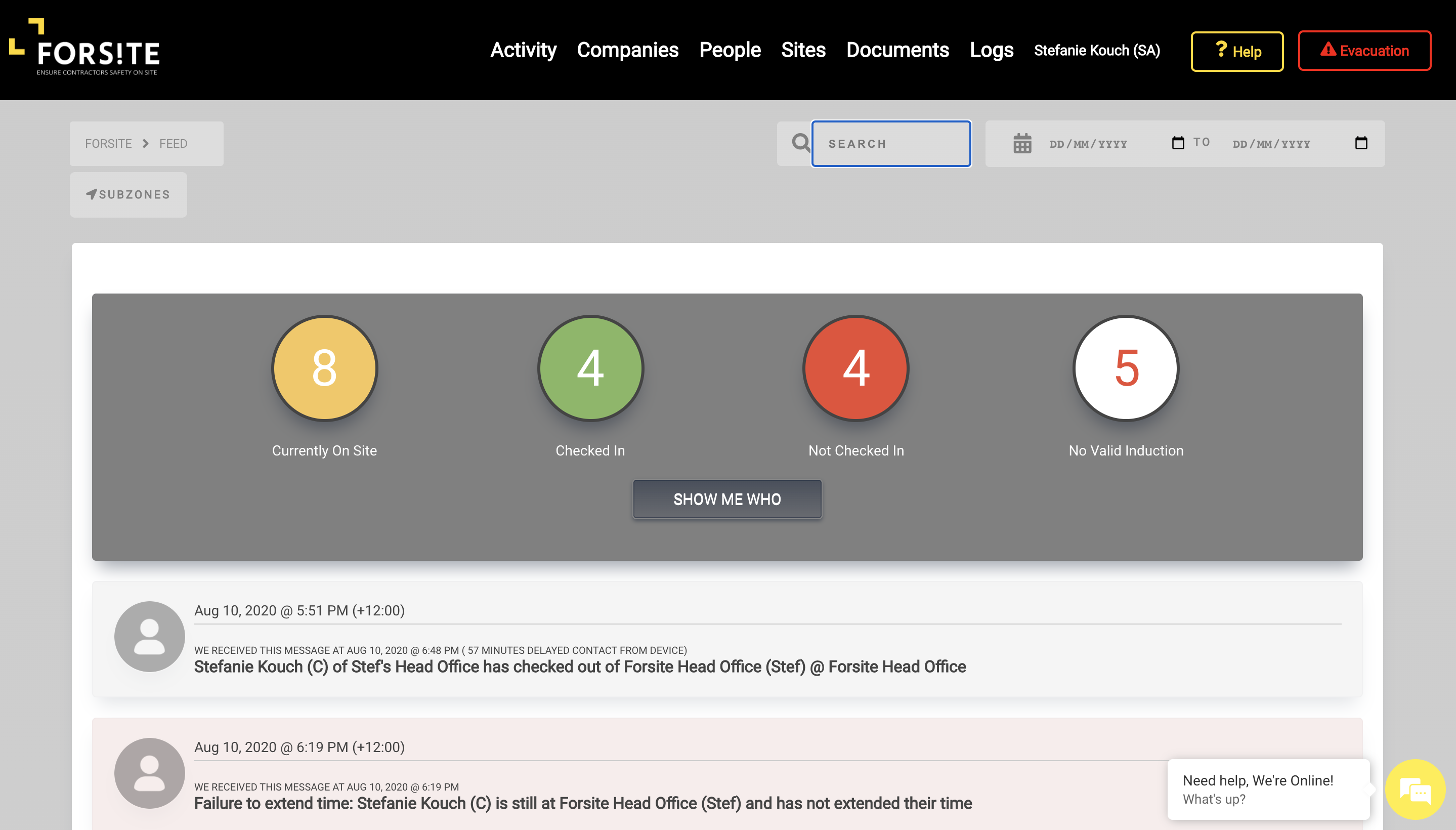Focus the Search input field
The height and width of the screenshot is (830, 1456).
point(891,144)
